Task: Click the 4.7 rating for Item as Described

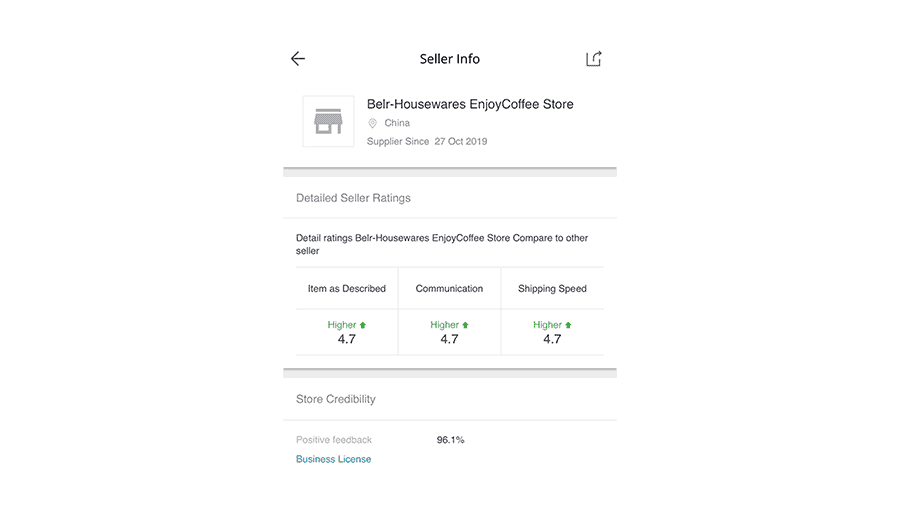Action: [x=347, y=339]
